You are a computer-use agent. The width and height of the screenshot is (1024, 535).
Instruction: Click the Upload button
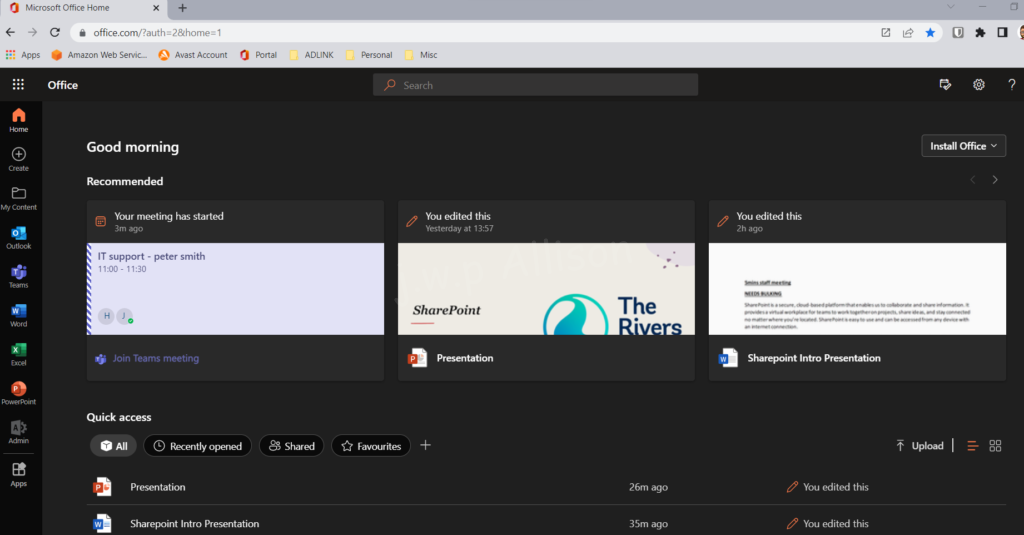point(919,446)
